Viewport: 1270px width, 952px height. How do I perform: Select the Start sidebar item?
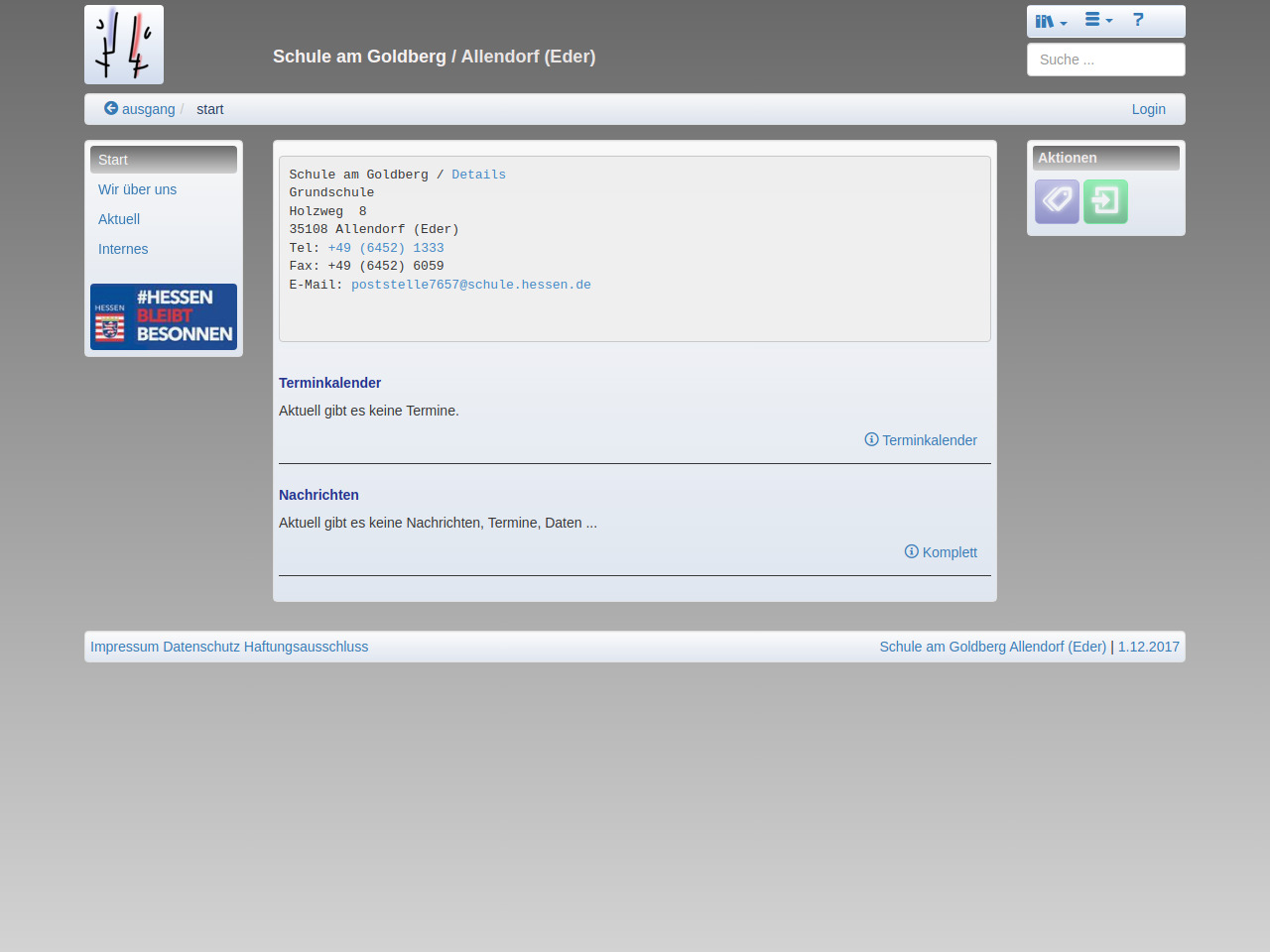(113, 160)
